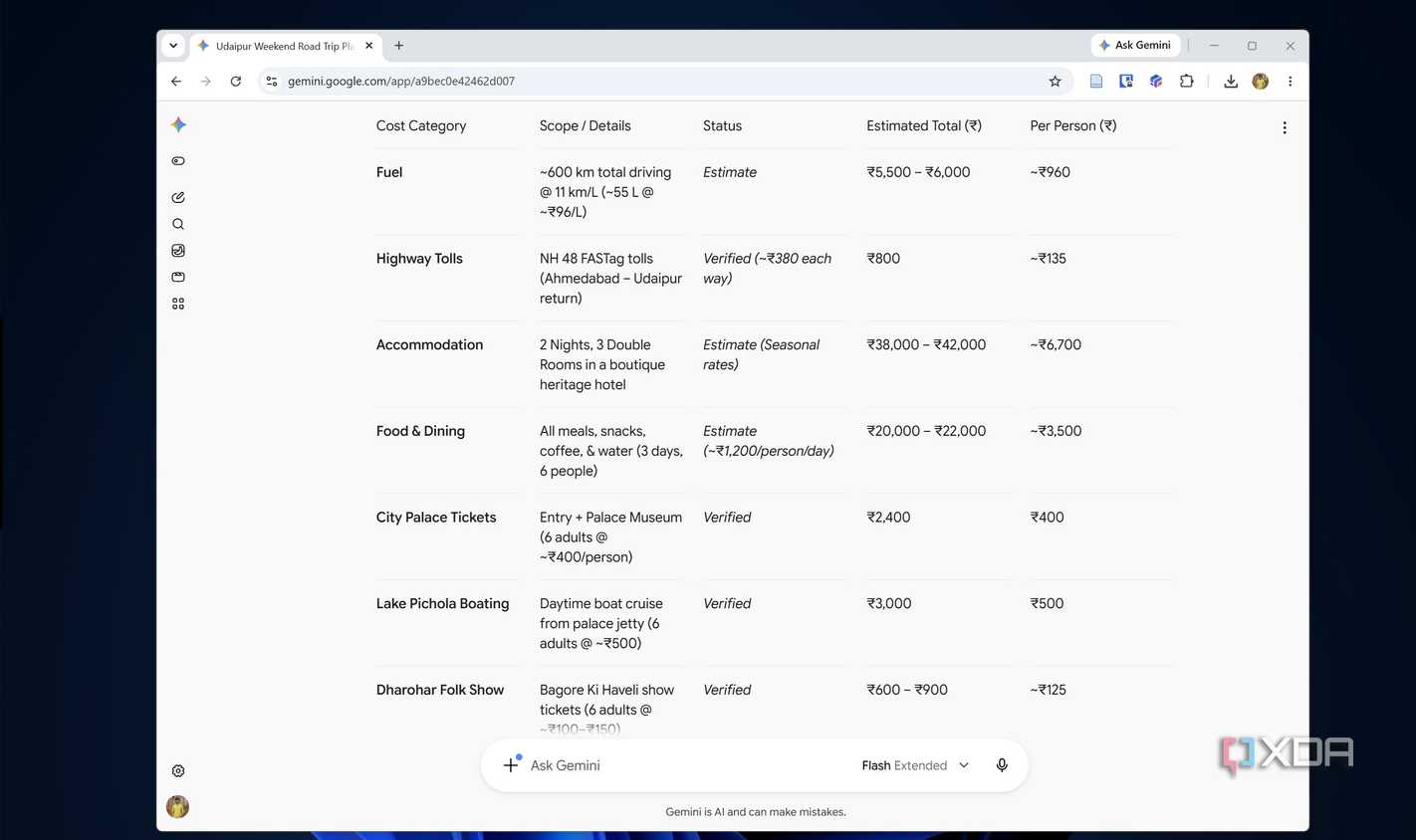The width and height of the screenshot is (1416, 840).
Task: View site information icon in address bar
Action: coord(272,82)
